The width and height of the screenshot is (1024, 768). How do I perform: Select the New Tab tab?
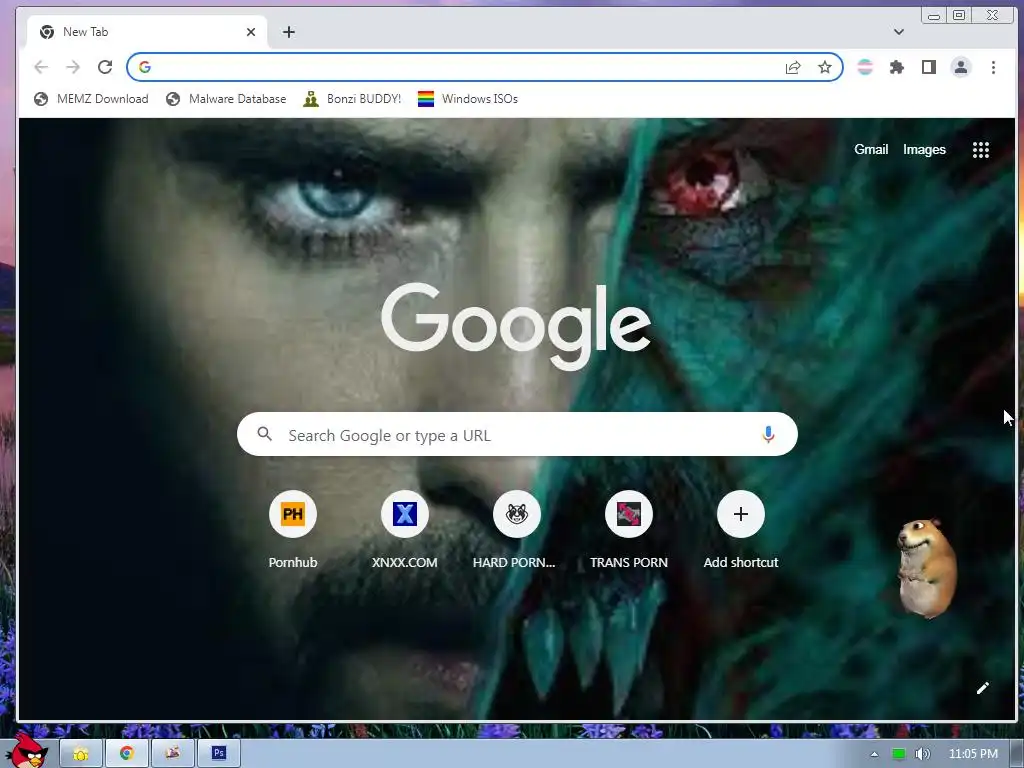(147, 32)
